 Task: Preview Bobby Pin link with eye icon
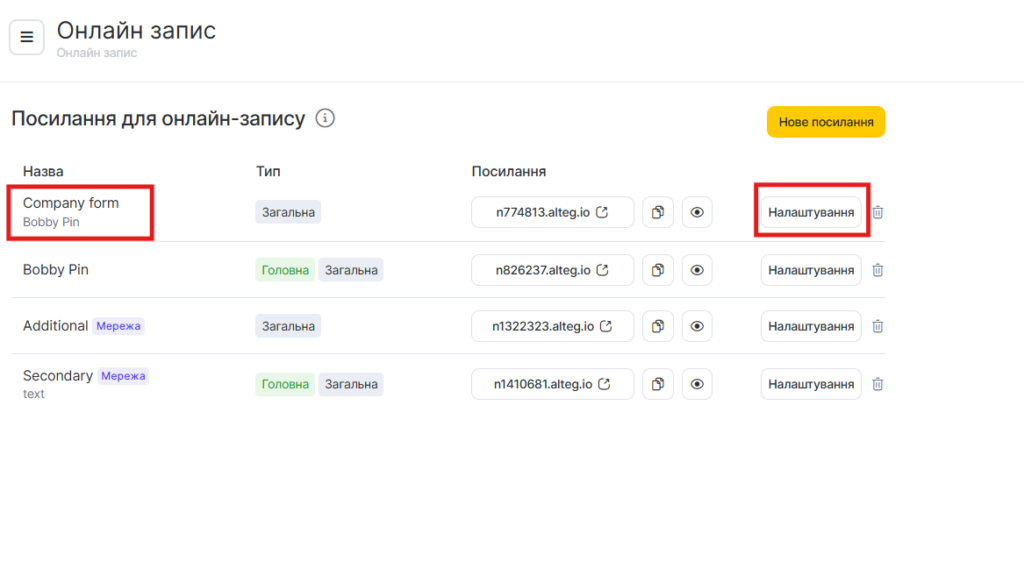point(697,270)
